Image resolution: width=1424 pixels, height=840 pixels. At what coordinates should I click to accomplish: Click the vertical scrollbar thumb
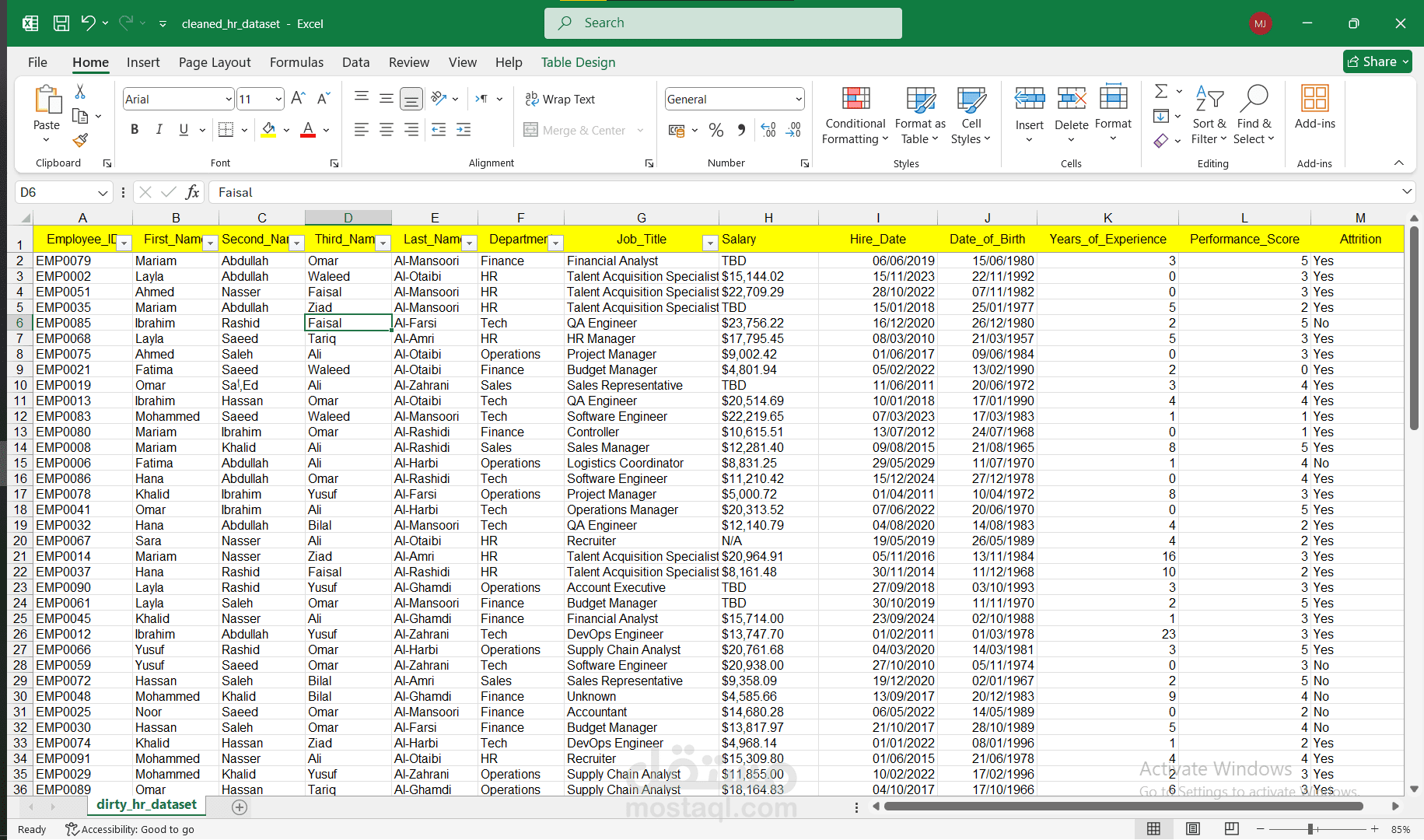tap(1414, 327)
